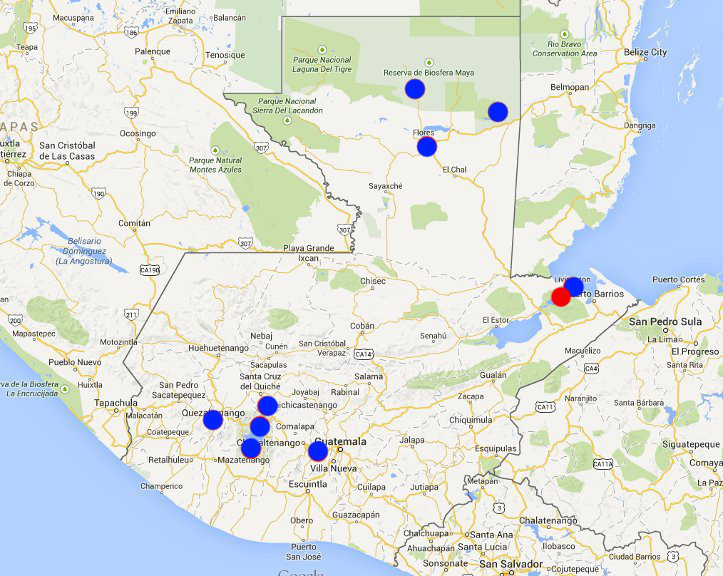723x576 pixels.
Task: Click blue marker west of Guatemala City
Action: pos(318,451)
